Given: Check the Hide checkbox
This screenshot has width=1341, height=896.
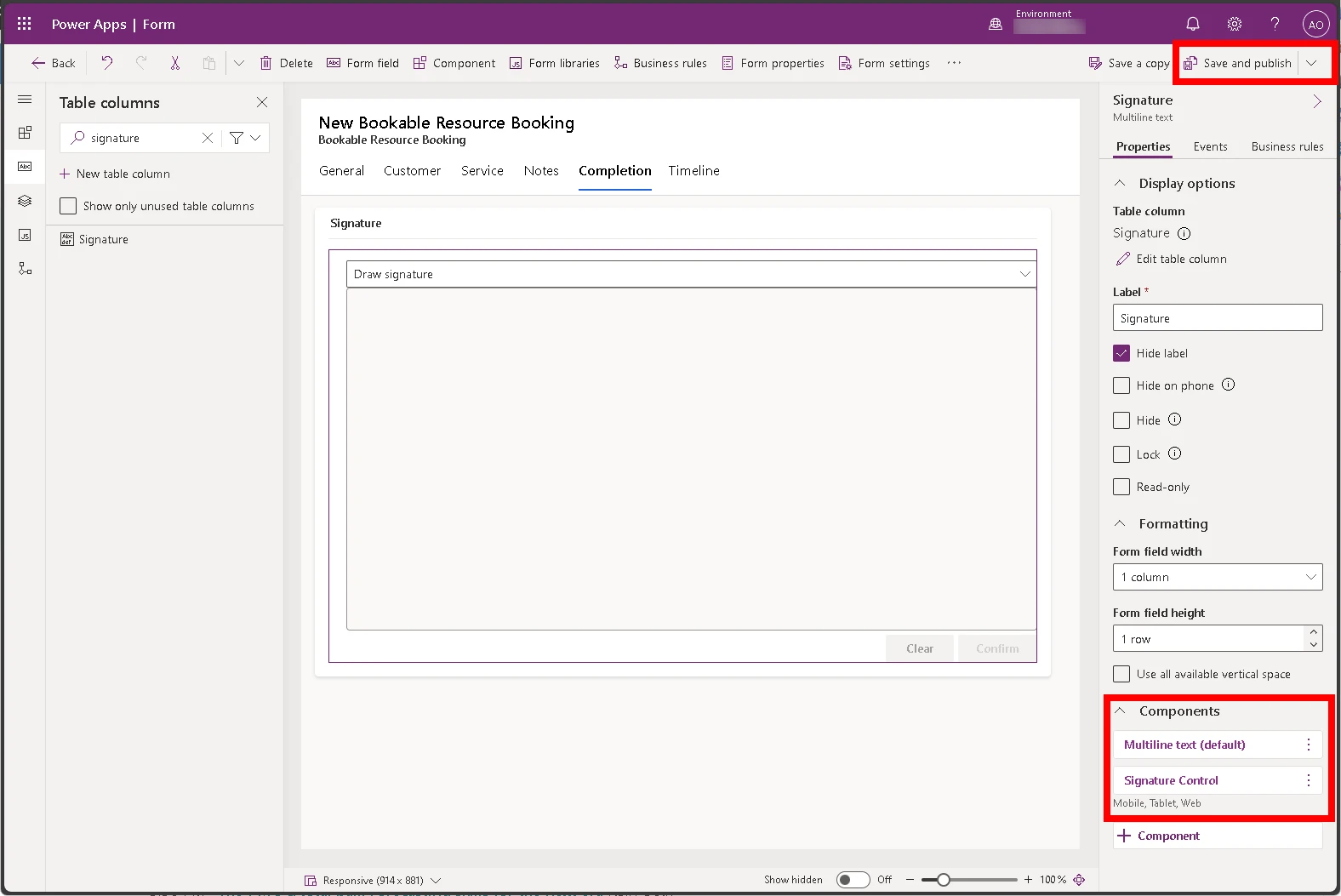Looking at the screenshot, I should click(x=1121, y=420).
